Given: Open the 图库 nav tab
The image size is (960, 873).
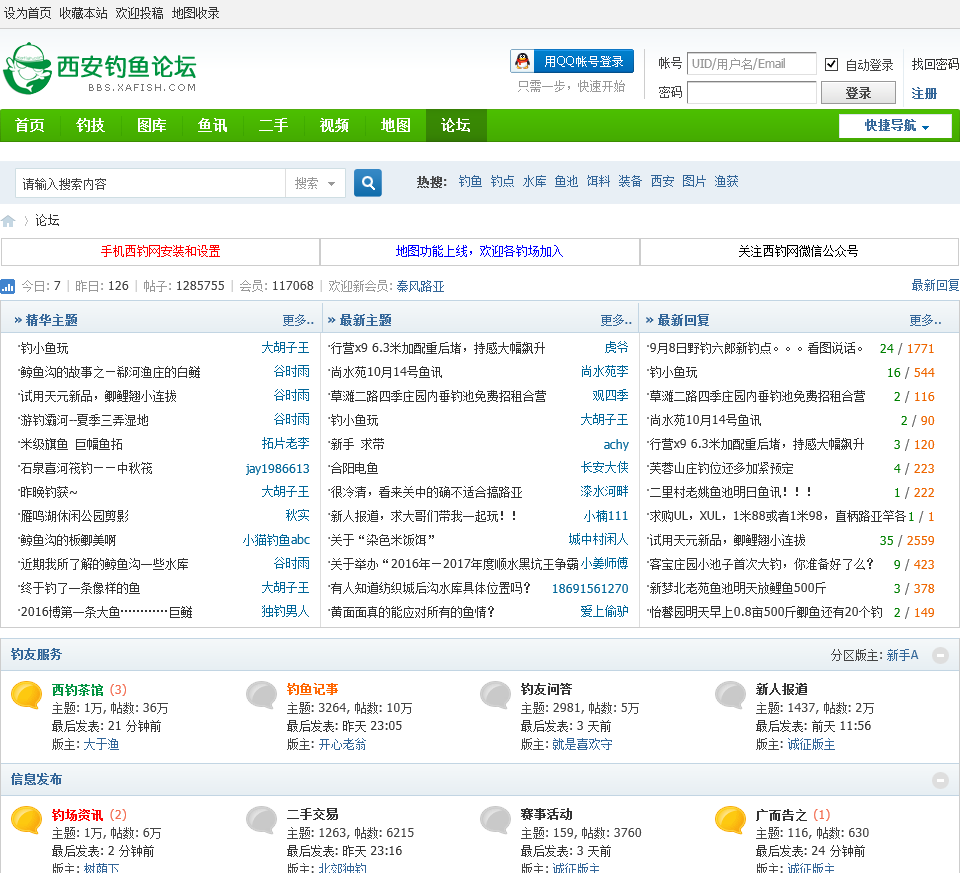Looking at the screenshot, I should (151, 126).
